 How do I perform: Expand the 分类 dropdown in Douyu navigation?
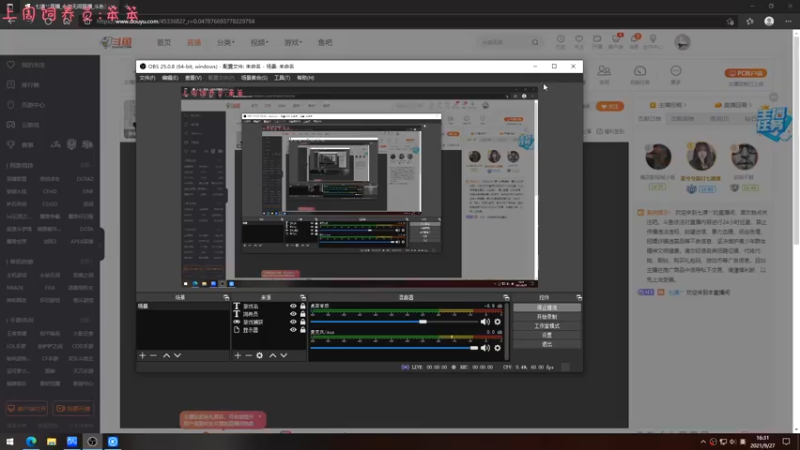[226, 42]
